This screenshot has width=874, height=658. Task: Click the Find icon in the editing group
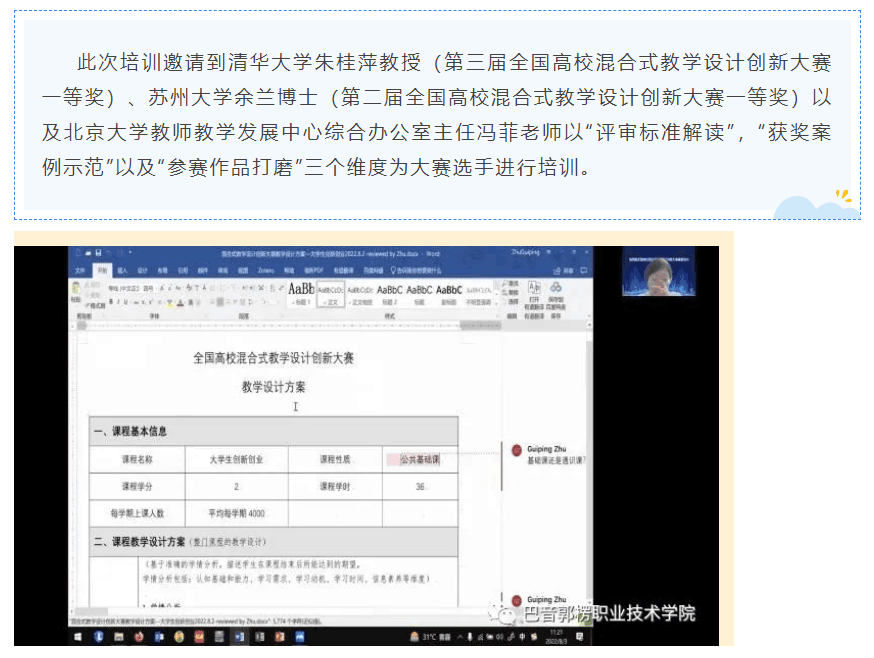coord(512,284)
